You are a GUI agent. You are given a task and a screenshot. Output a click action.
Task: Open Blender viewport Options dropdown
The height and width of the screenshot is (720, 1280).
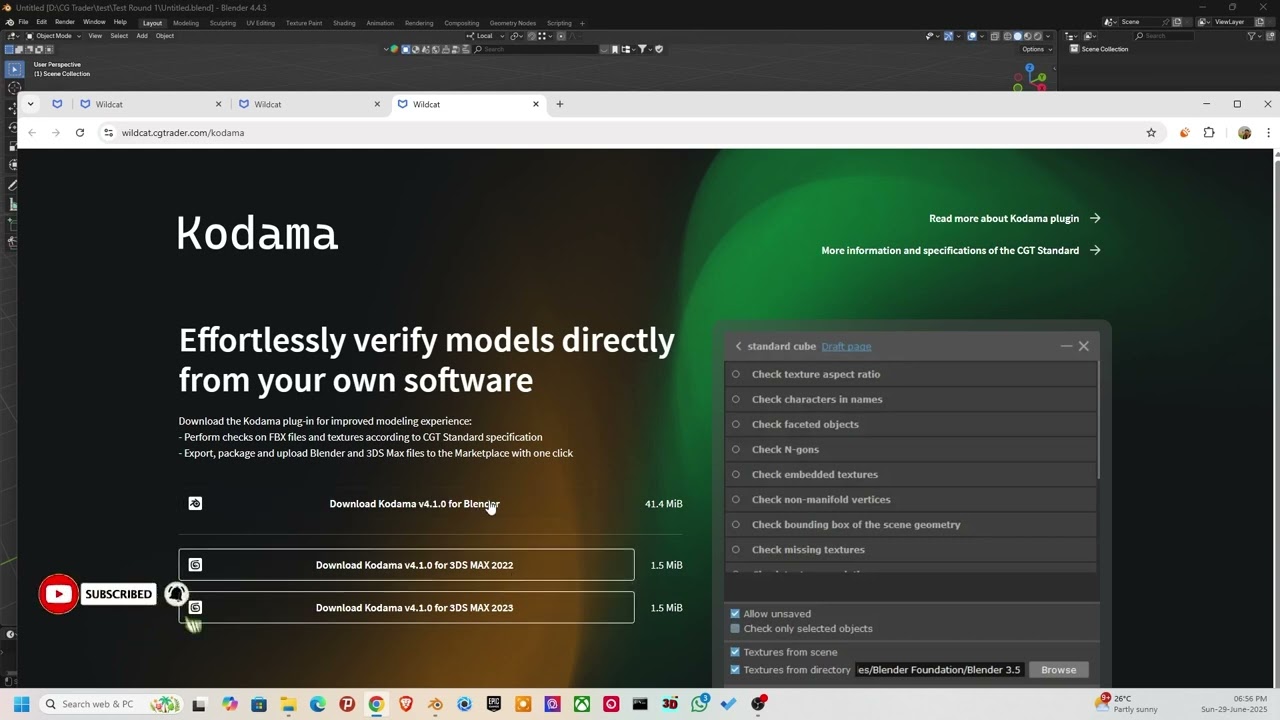tap(1036, 49)
